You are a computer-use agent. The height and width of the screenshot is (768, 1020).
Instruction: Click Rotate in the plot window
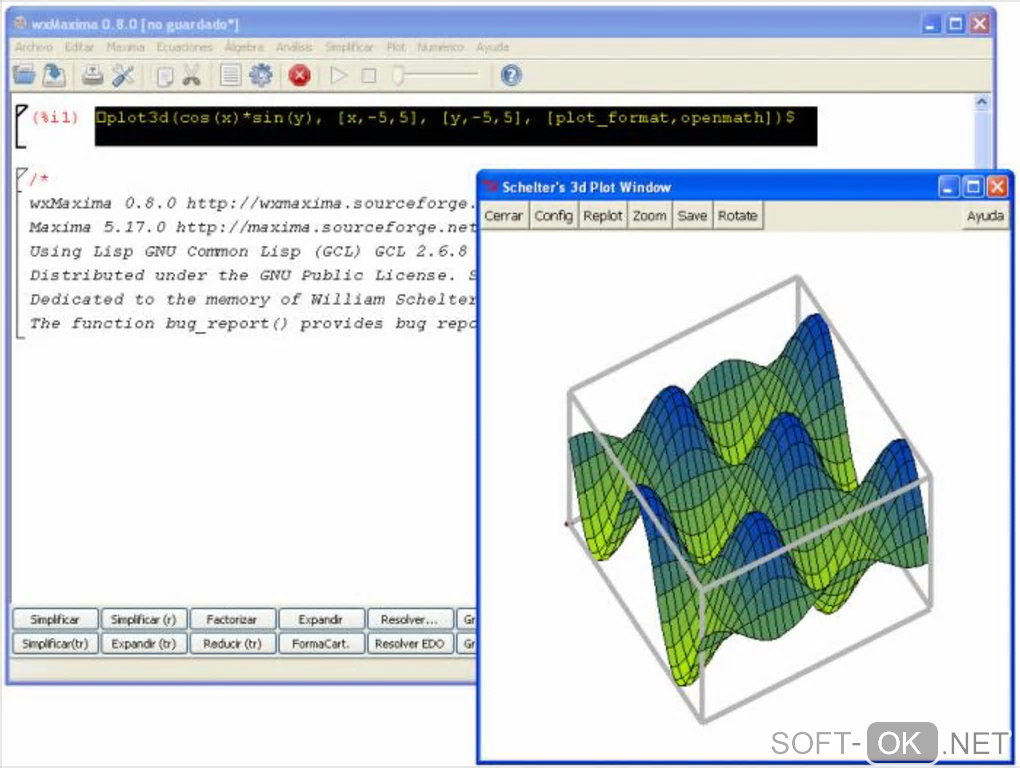(x=738, y=216)
